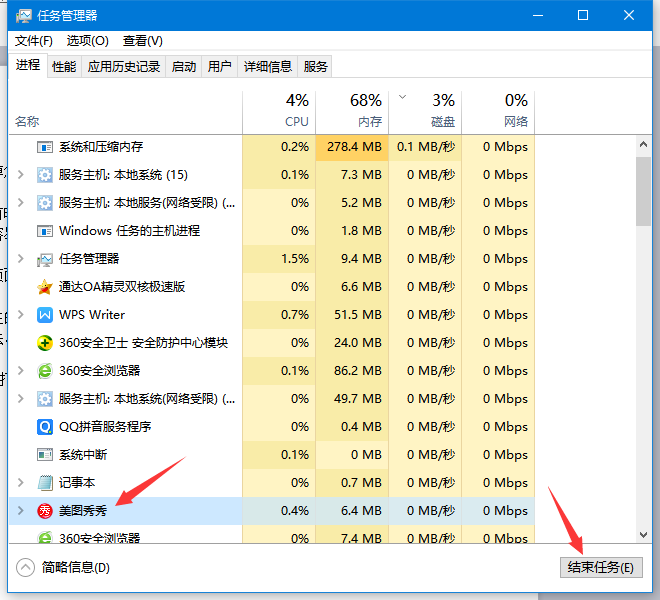This screenshot has width=660, height=600.
Task: Switch to the 性能 tab
Action: coord(64,67)
